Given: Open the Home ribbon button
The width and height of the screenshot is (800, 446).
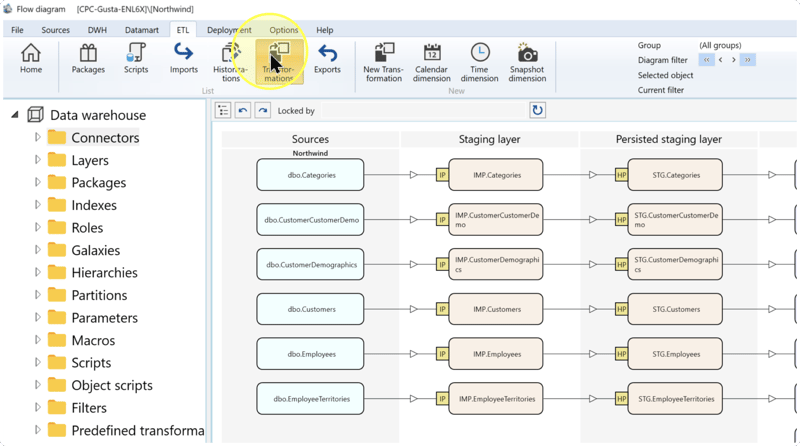Looking at the screenshot, I should (x=31, y=59).
